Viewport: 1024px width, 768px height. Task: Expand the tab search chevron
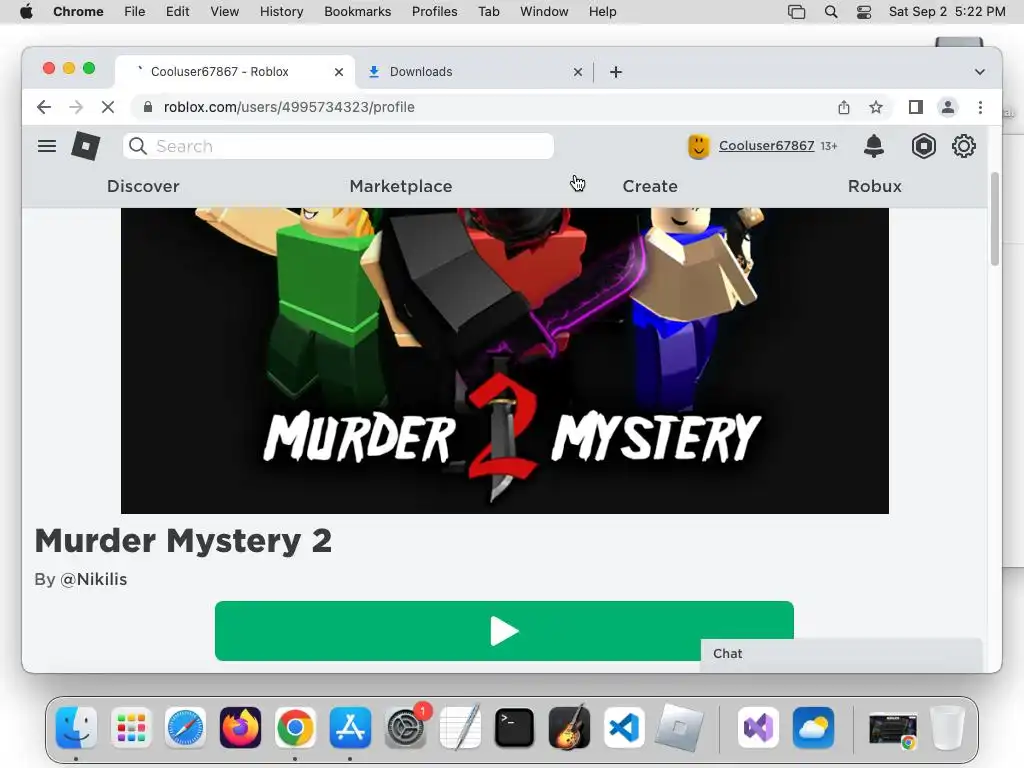pyautogui.click(x=980, y=72)
